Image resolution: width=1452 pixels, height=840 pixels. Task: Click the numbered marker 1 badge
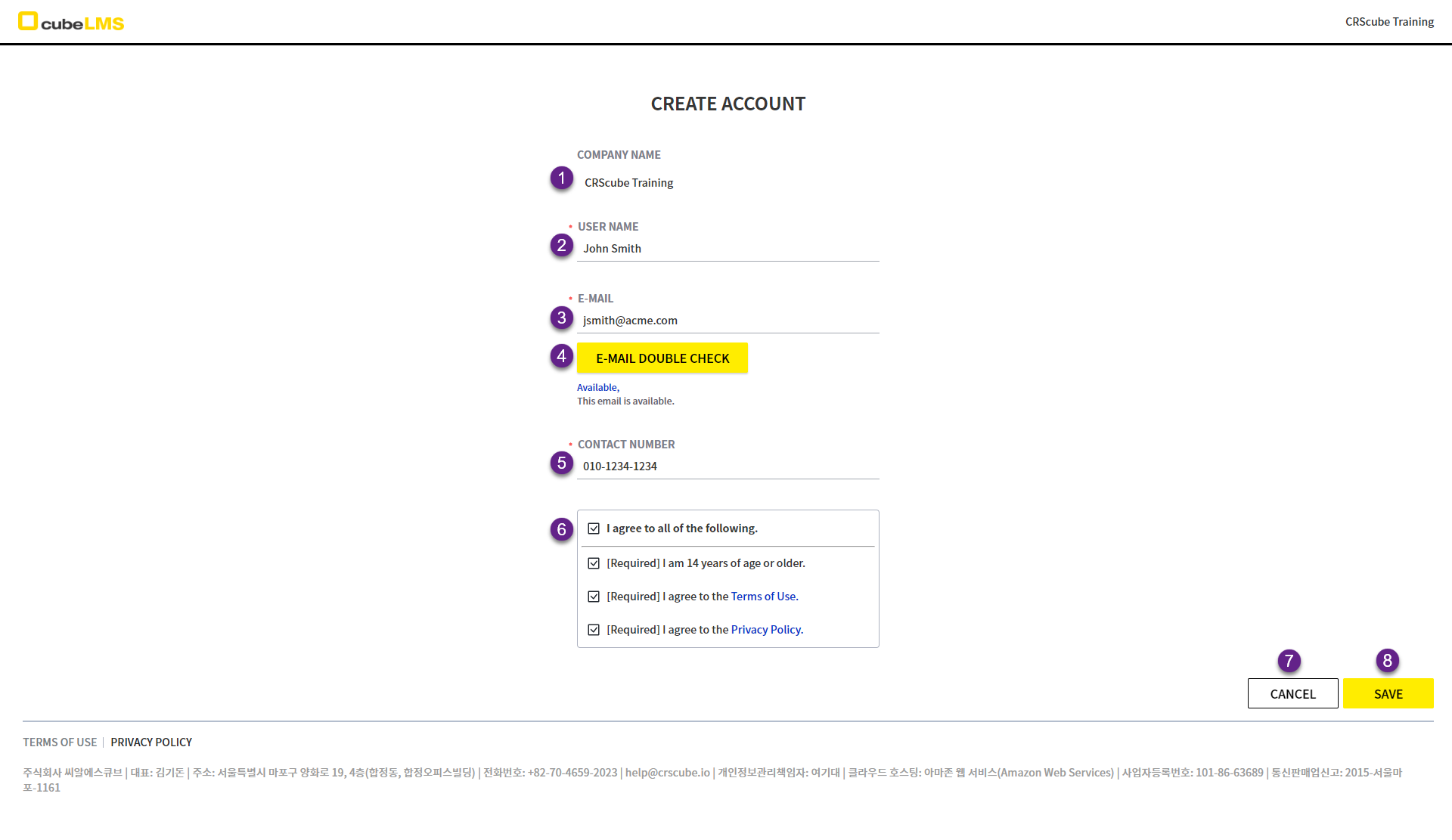[x=561, y=178]
